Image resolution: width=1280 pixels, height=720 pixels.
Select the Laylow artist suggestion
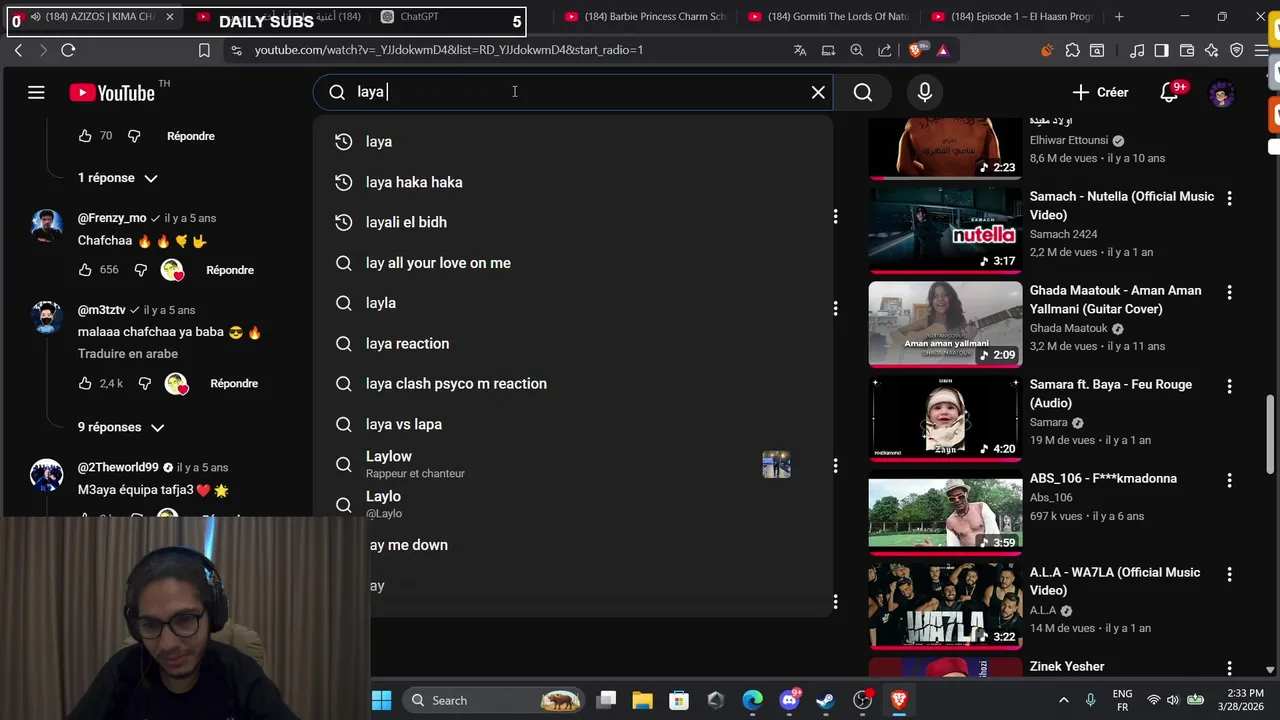(x=573, y=464)
